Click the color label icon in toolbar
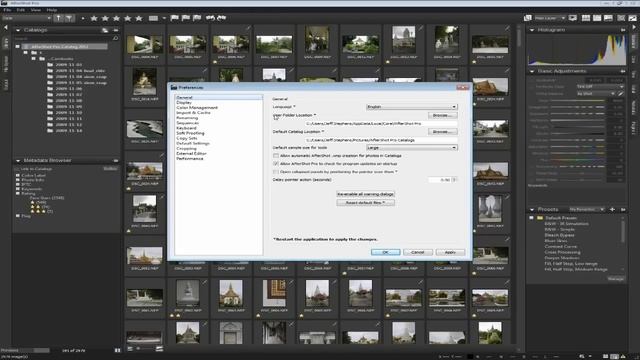The height and width of the screenshot is (360, 640). [x=153, y=18]
